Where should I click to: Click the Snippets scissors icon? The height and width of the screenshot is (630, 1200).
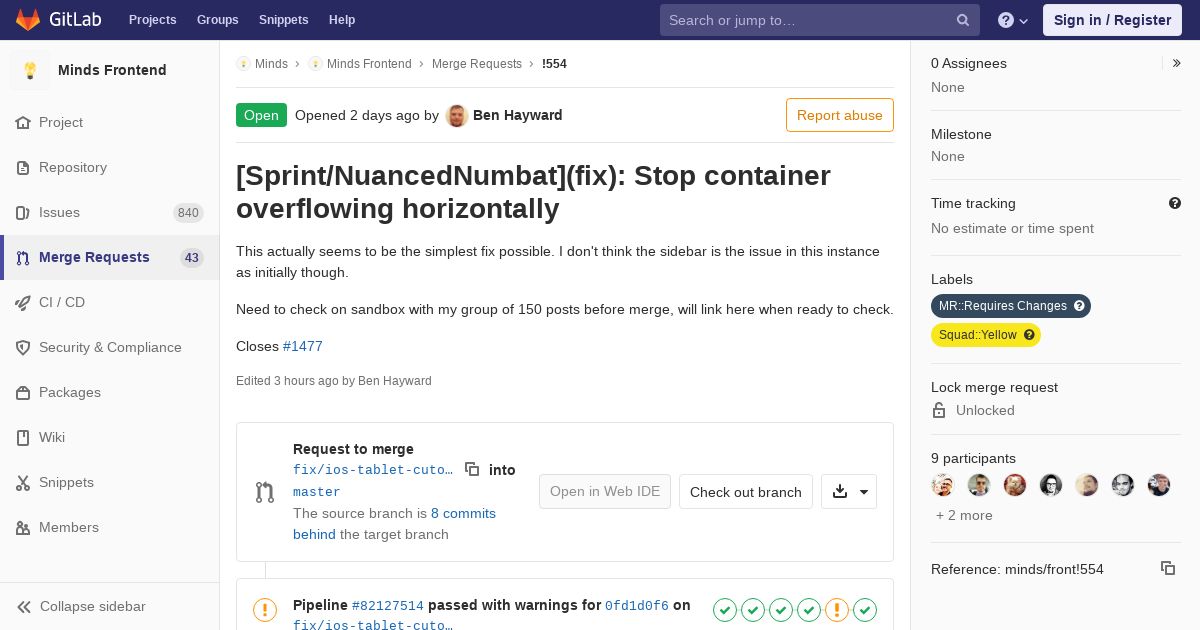[23, 483]
